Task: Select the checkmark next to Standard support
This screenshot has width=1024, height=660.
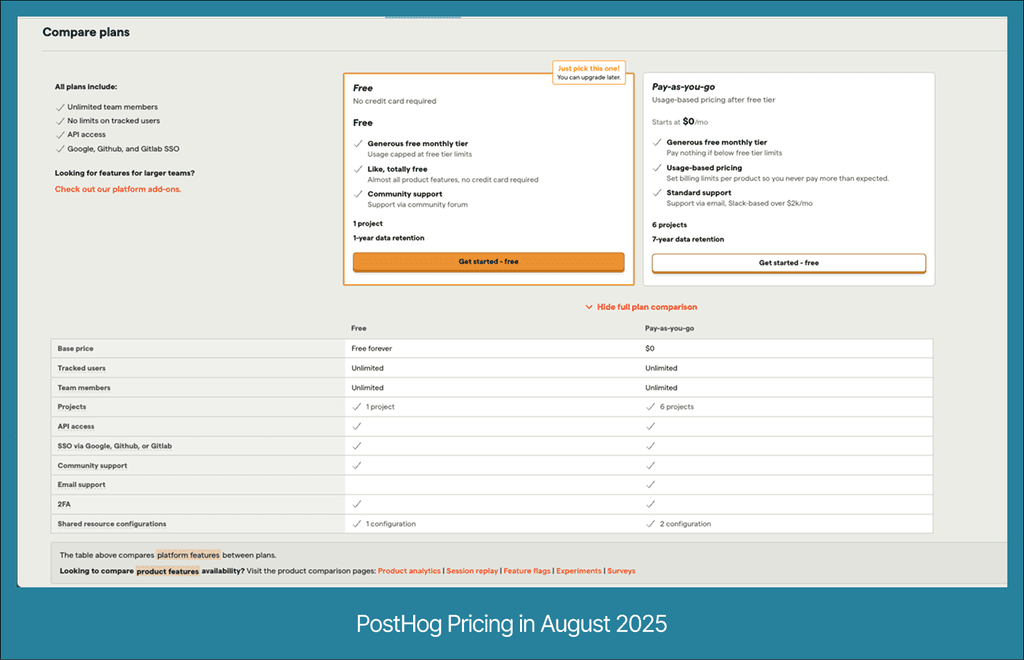Action: [x=655, y=192]
